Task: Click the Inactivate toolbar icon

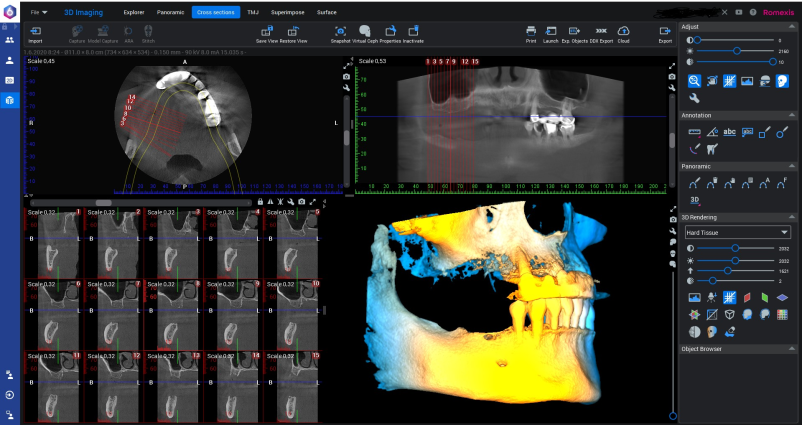Action: 413,34
